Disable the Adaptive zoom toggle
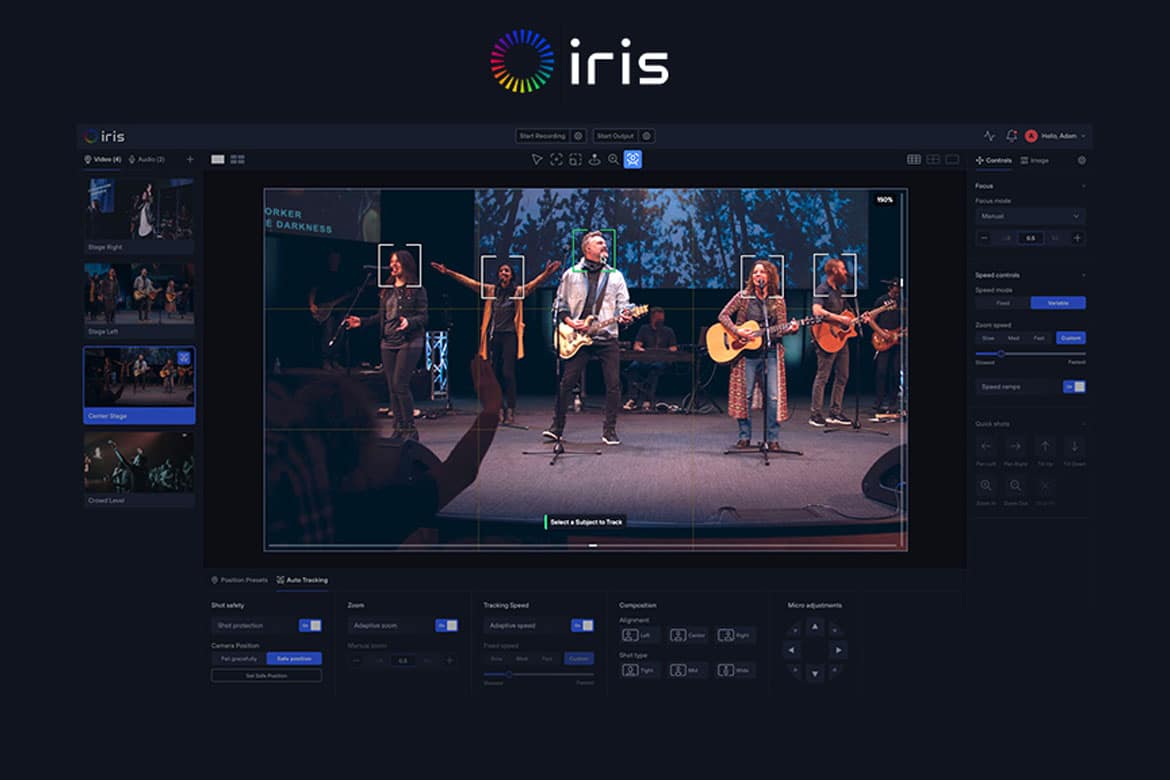 446,625
